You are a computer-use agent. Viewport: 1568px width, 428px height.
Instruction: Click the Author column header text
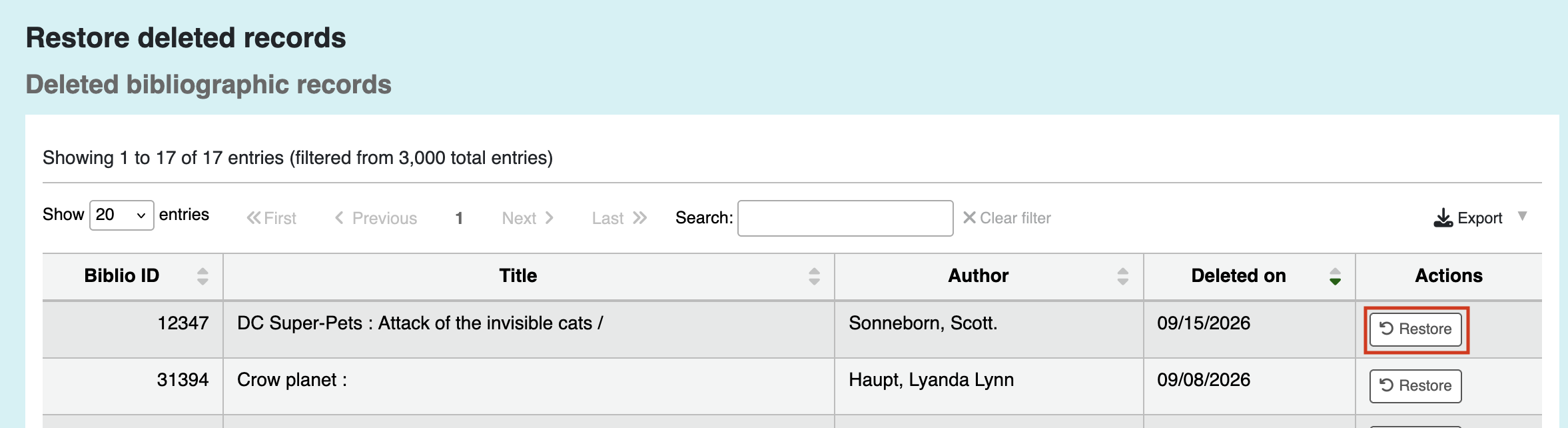click(978, 276)
